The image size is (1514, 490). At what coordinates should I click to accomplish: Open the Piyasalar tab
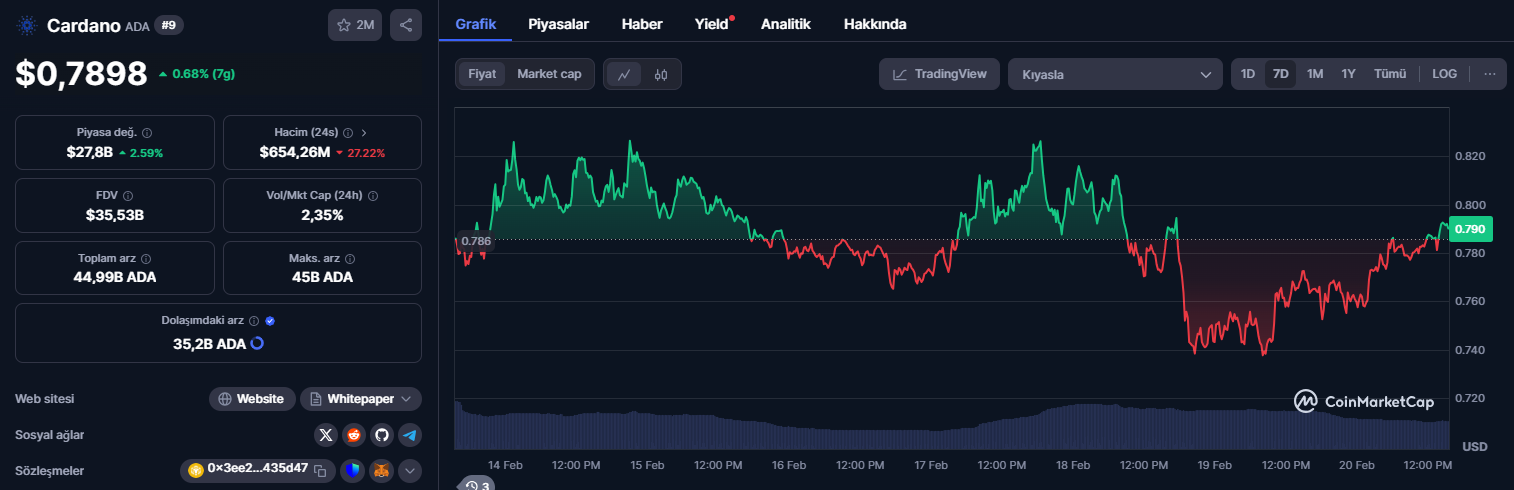(558, 24)
